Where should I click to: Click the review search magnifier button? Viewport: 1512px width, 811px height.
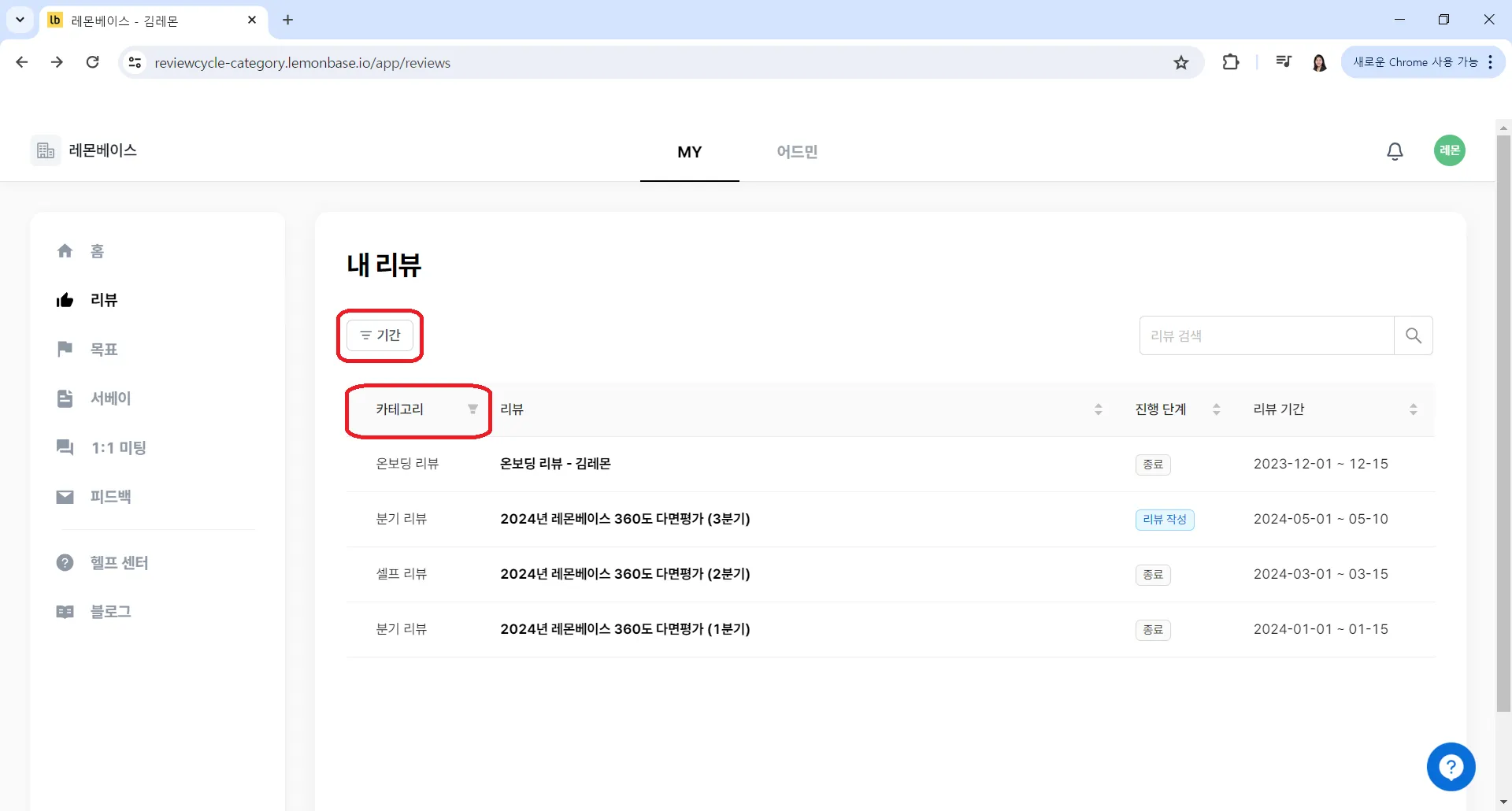click(x=1414, y=335)
